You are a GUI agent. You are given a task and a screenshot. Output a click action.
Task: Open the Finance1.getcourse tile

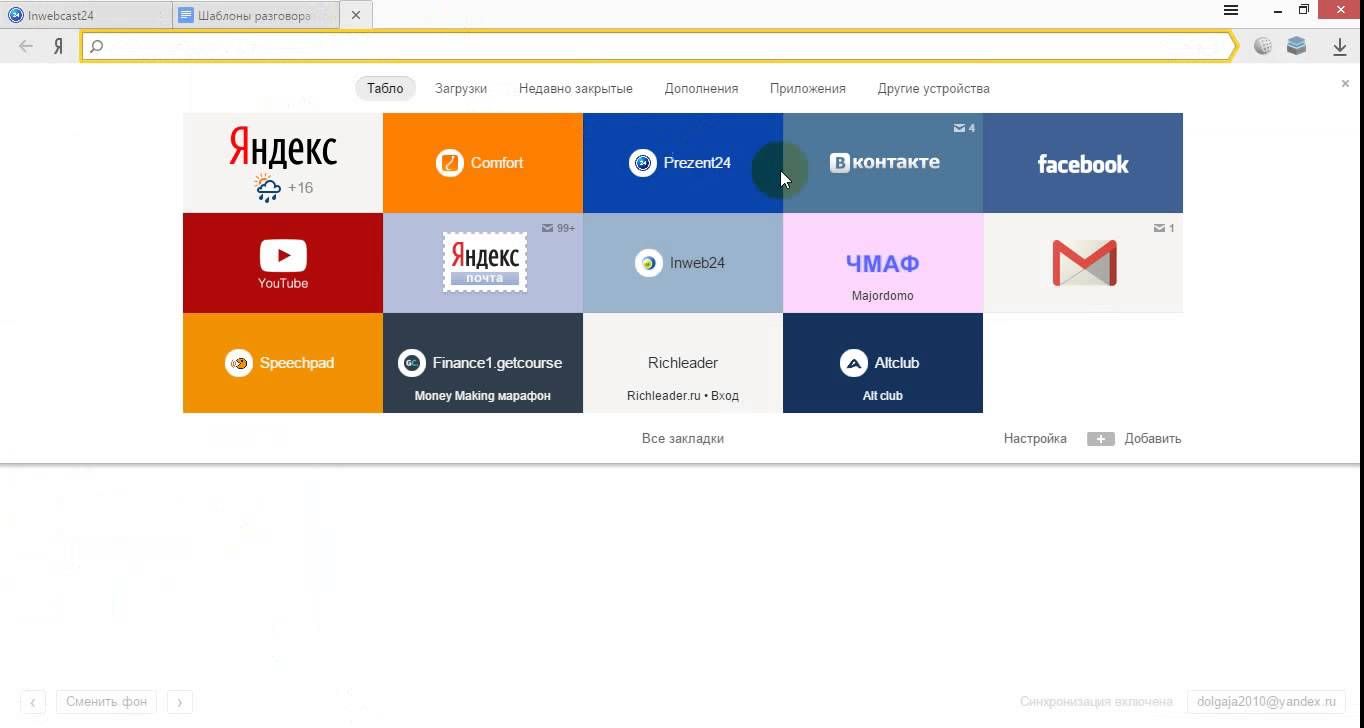coord(483,363)
